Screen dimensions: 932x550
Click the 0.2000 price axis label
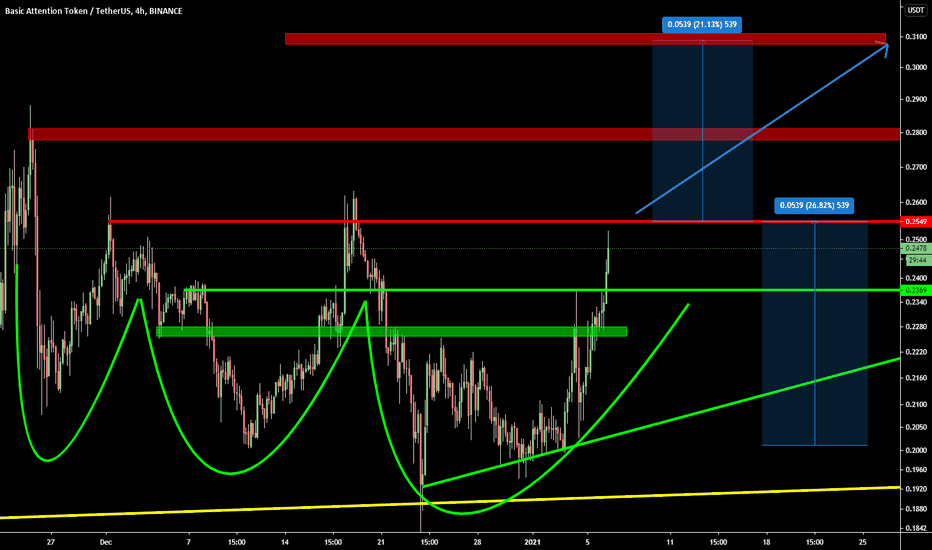pos(916,450)
